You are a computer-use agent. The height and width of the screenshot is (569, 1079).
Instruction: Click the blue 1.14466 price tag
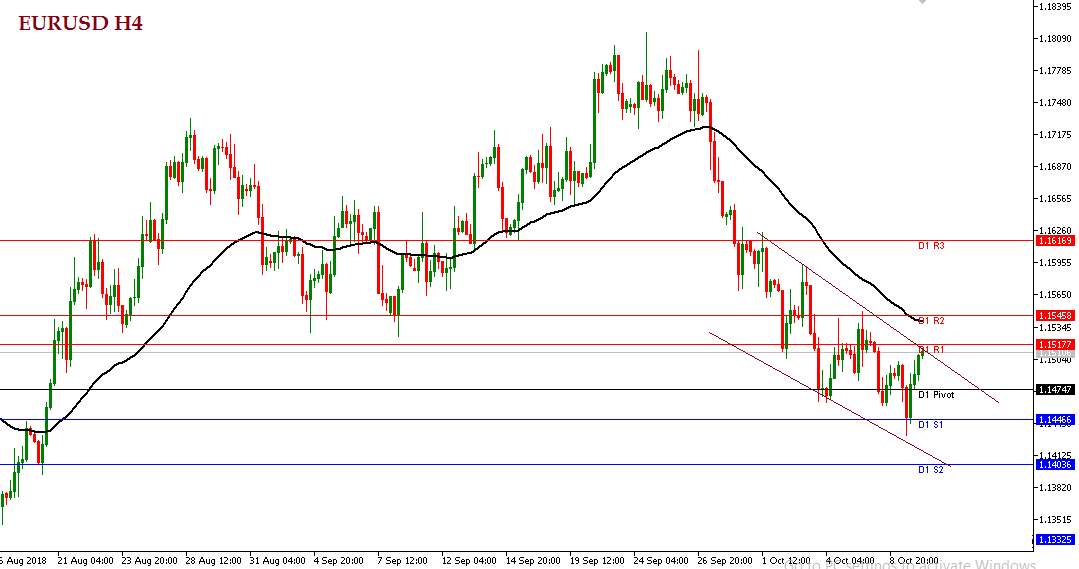(1056, 420)
